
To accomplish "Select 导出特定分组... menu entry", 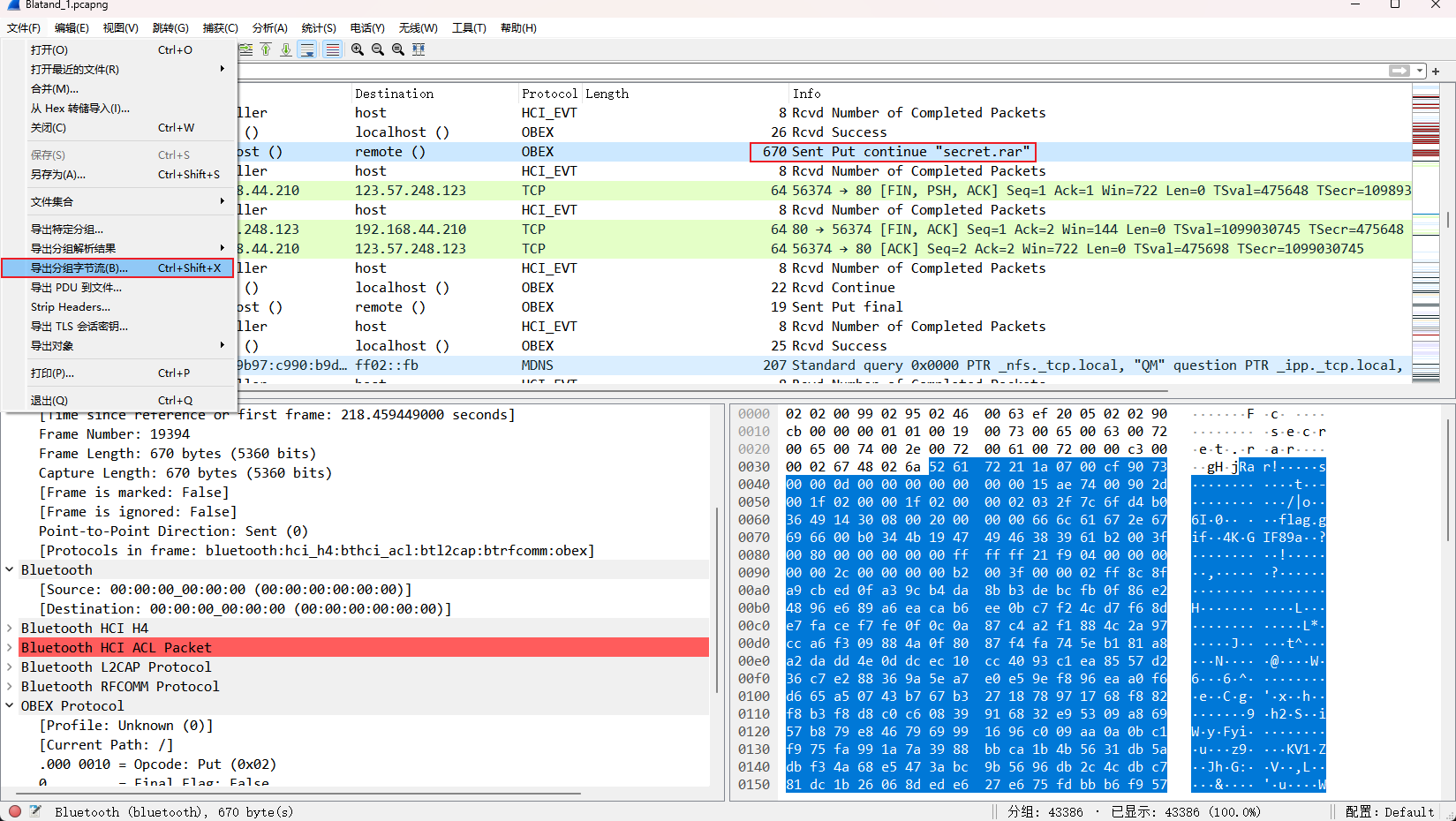I will [118, 230].
